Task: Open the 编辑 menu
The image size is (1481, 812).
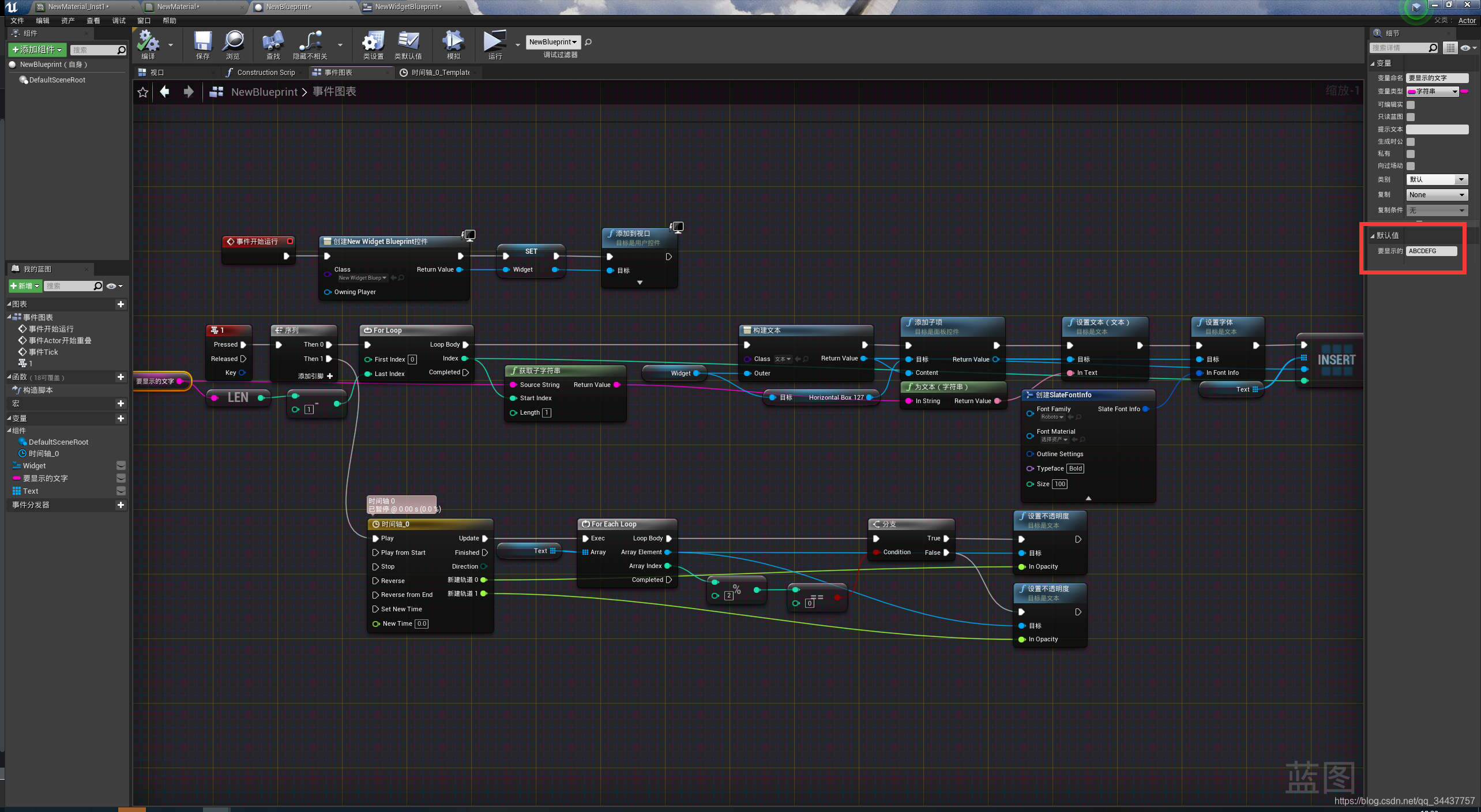Action: click(43, 21)
